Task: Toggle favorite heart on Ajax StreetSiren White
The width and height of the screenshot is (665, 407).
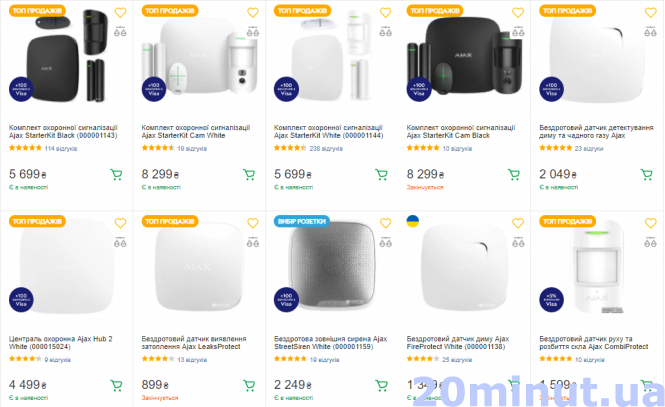Action: tap(386, 223)
